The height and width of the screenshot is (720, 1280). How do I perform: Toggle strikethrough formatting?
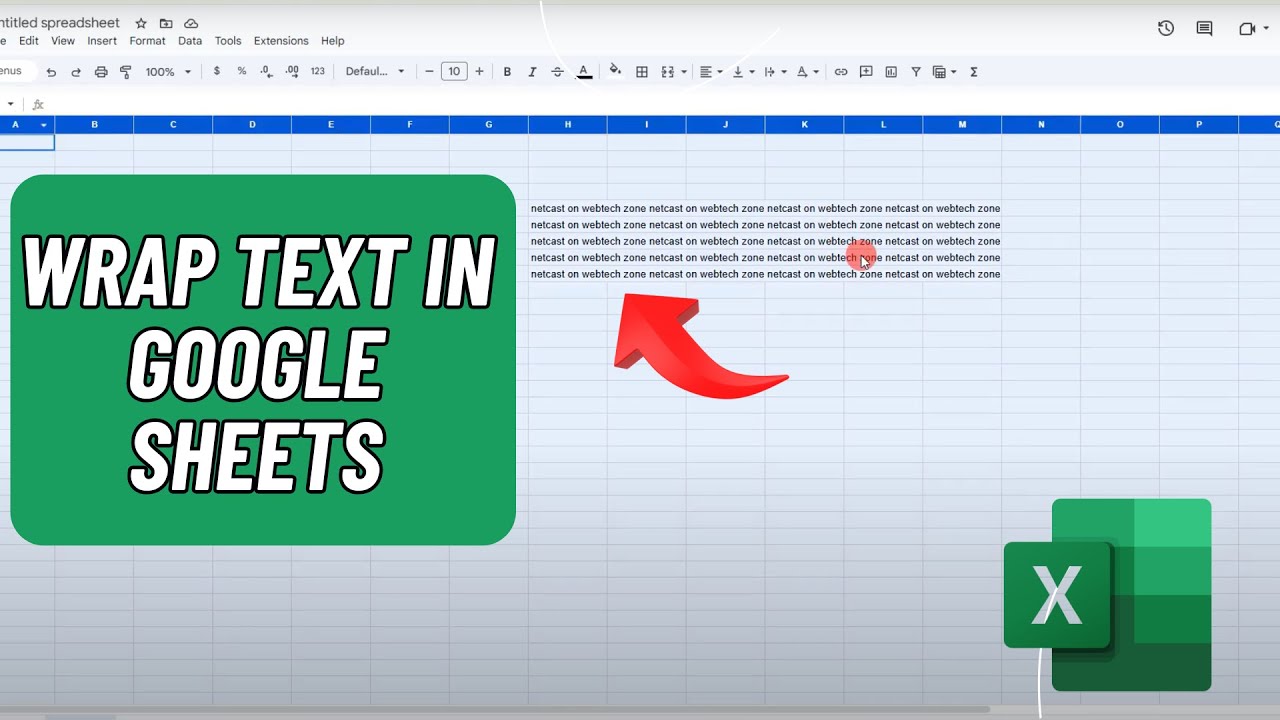[x=558, y=72]
